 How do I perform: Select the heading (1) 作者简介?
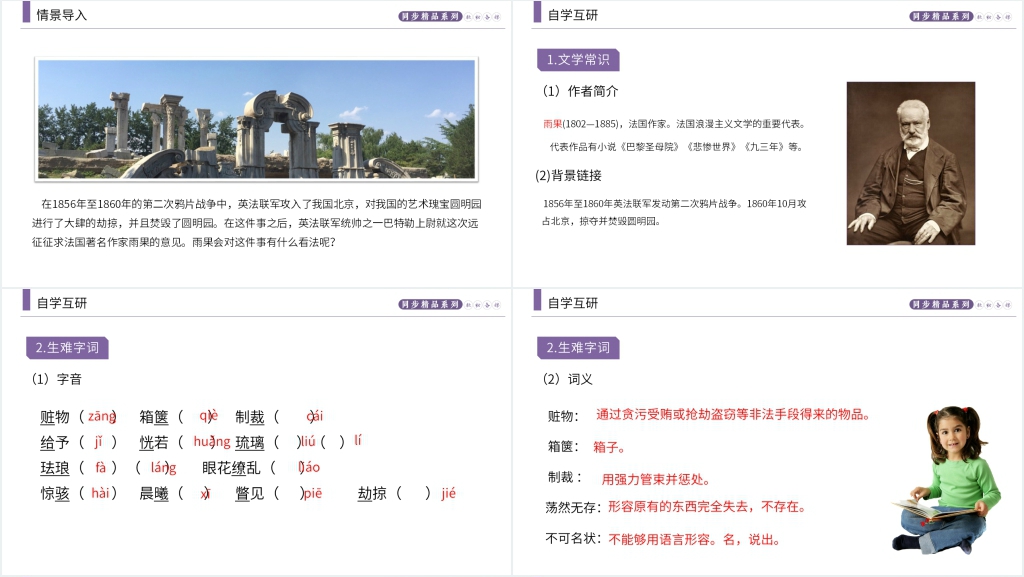(x=580, y=91)
